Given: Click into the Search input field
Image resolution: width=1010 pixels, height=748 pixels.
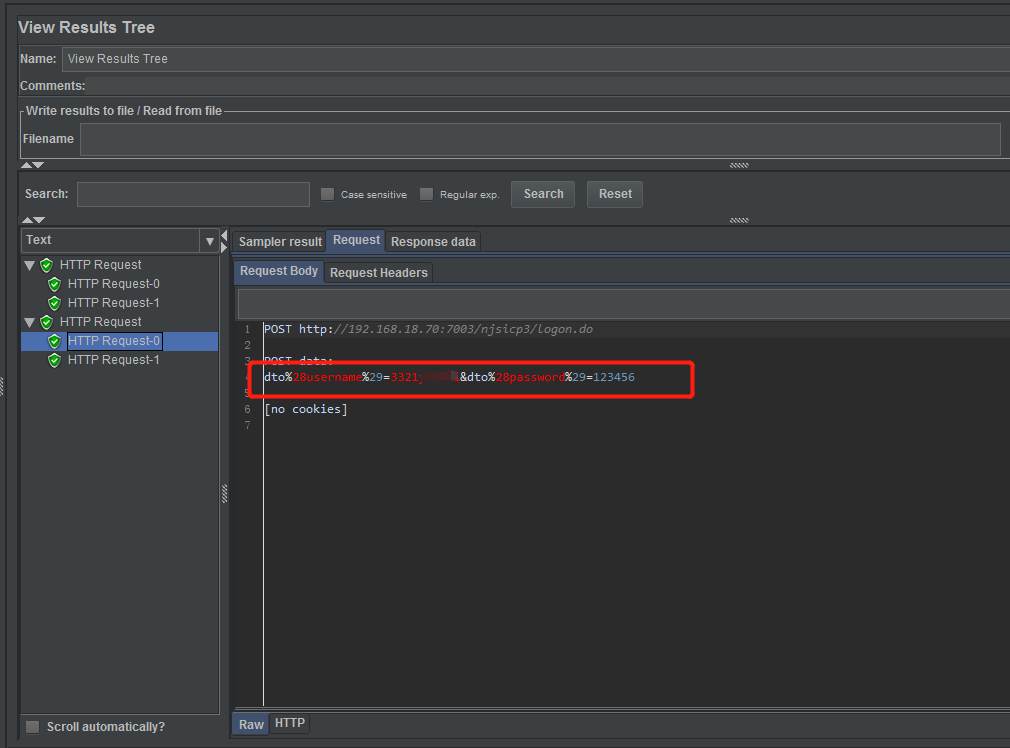Looking at the screenshot, I should (193, 195).
